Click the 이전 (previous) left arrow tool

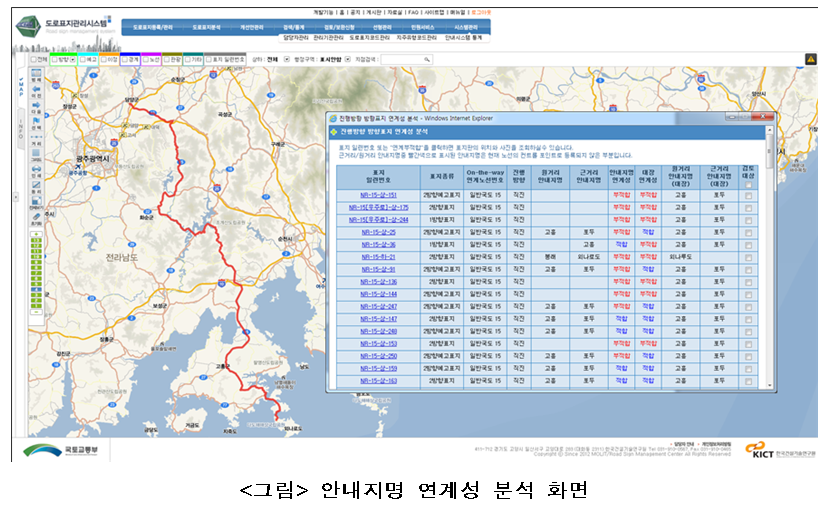coord(37,92)
